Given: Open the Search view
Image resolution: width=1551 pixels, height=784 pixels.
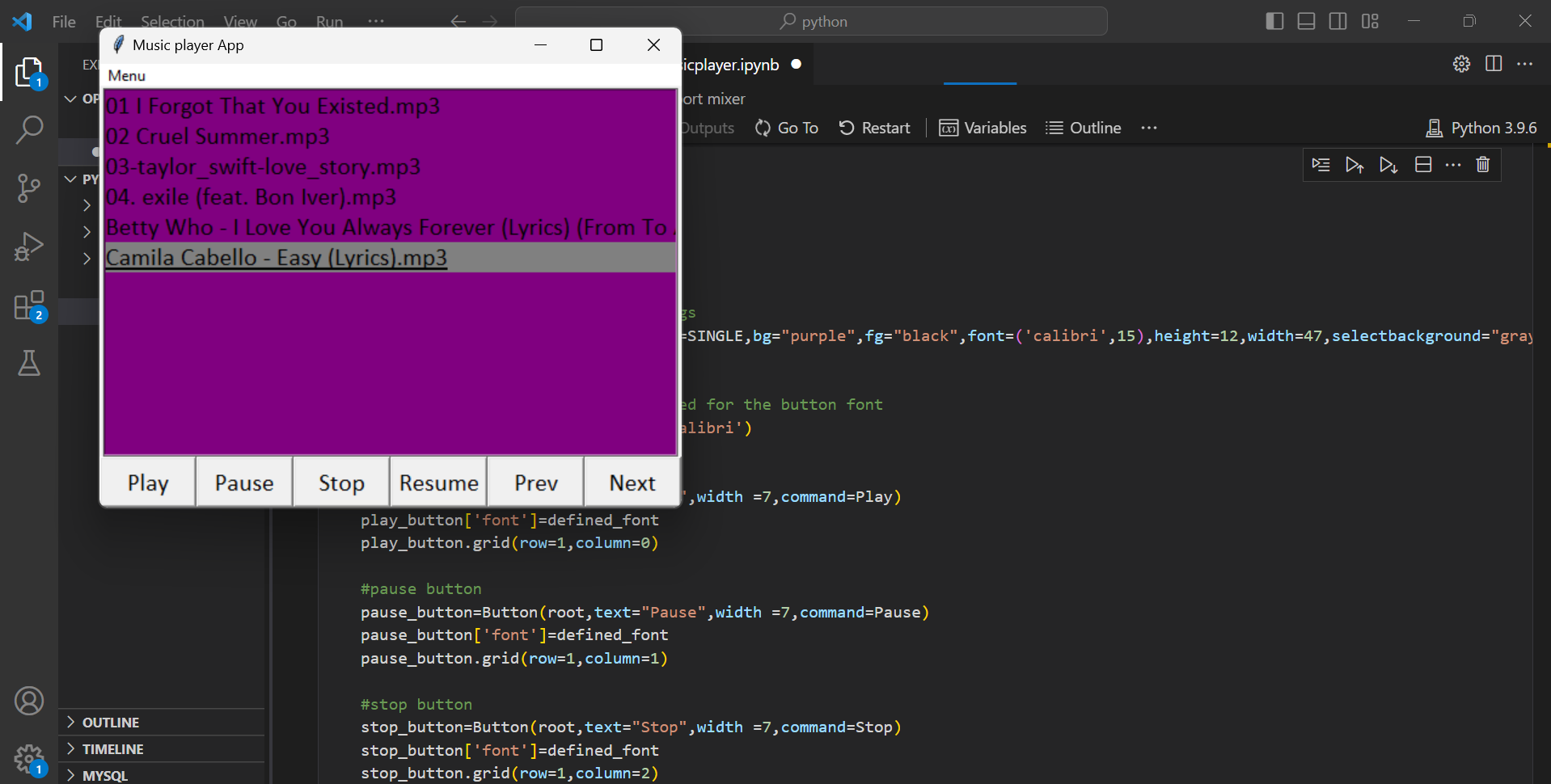Looking at the screenshot, I should [x=29, y=129].
